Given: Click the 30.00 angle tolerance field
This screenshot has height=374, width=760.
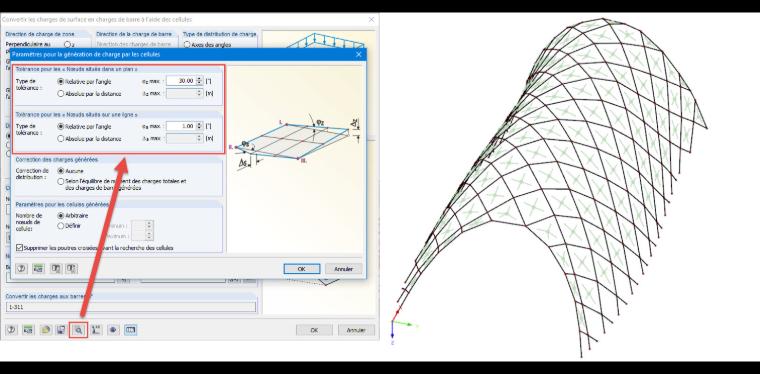Looking at the screenshot, I should [x=181, y=81].
